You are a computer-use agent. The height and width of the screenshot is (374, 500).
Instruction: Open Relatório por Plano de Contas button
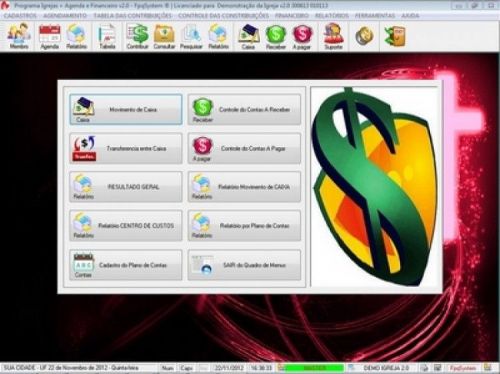244,226
